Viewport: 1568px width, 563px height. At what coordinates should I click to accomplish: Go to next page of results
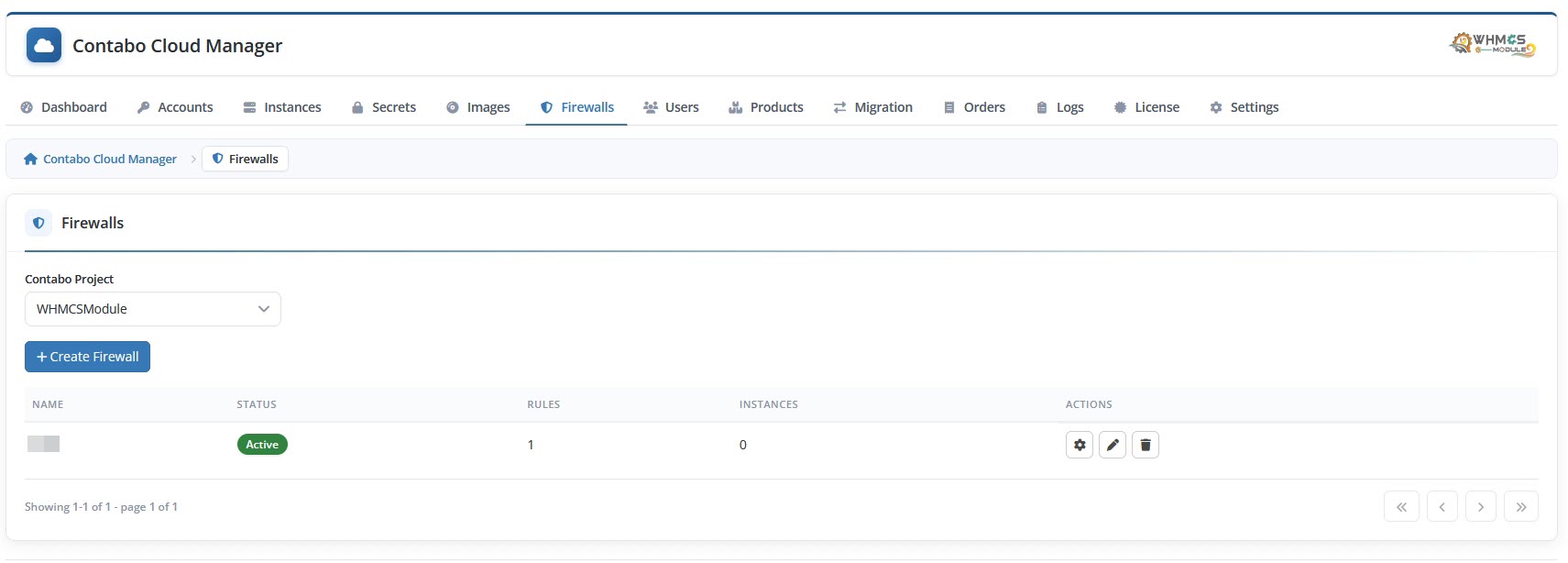(1481, 506)
